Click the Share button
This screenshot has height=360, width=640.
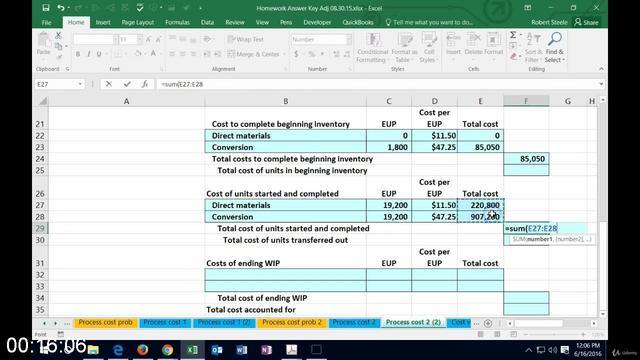[x=587, y=22]
